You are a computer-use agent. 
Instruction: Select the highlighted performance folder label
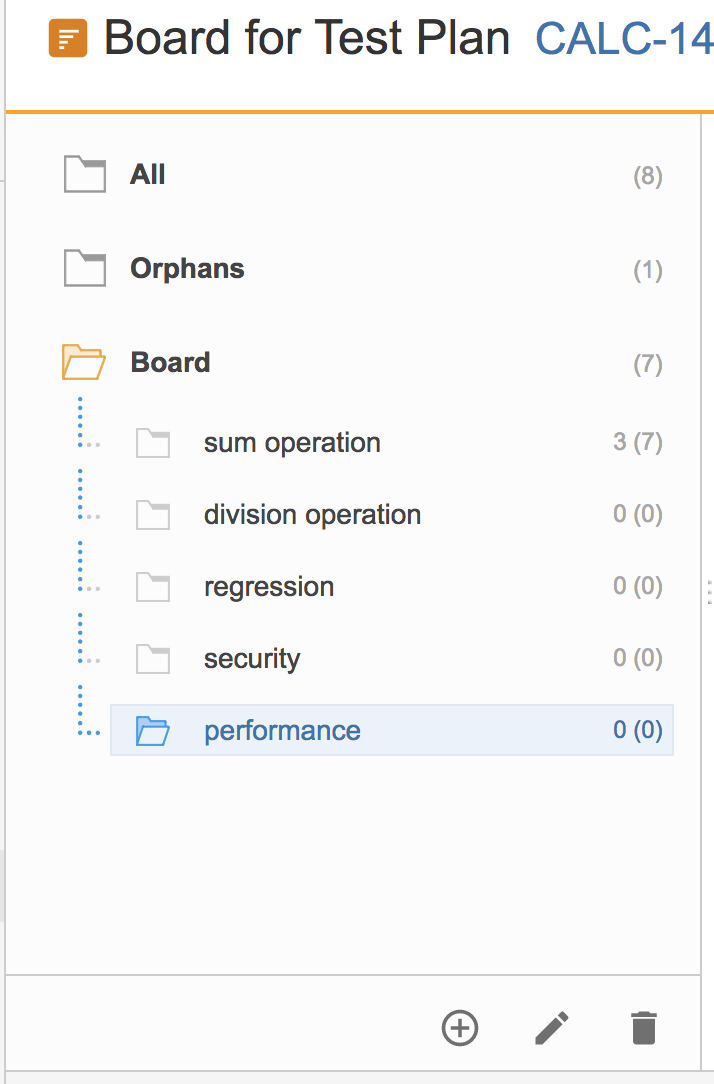[282, 731]
